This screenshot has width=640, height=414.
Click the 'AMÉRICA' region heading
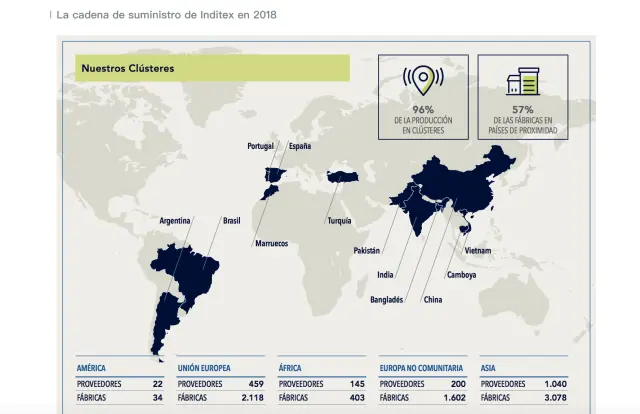(91, 368)
